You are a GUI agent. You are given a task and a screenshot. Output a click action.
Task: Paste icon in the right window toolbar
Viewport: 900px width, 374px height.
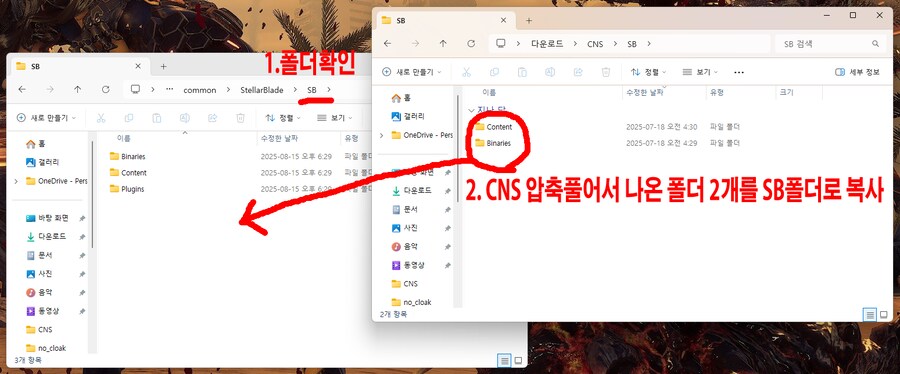click(x=522, y=72)
